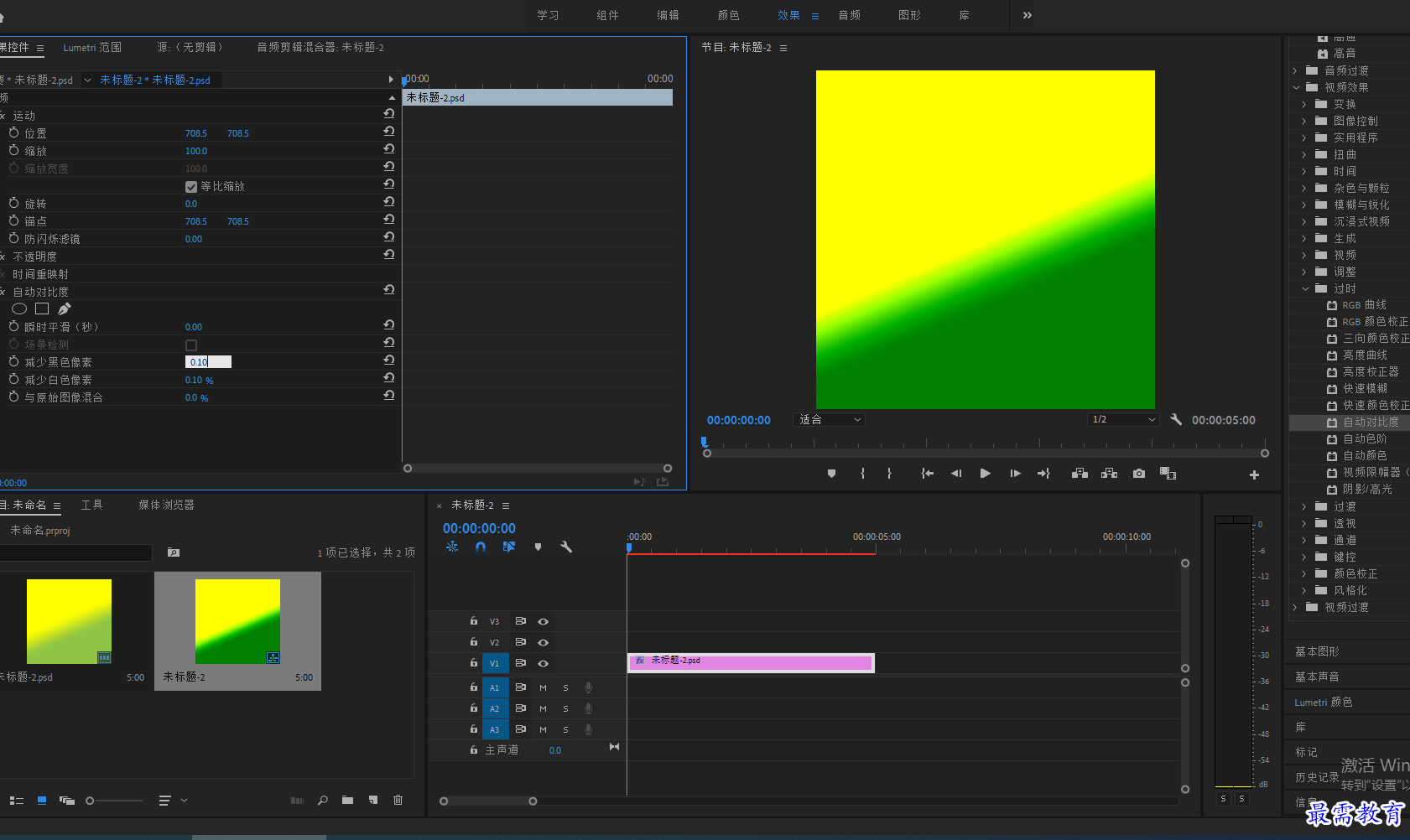Step forward one frame in program monitor
1410x840 pixels.
(x=1015, y=474)
